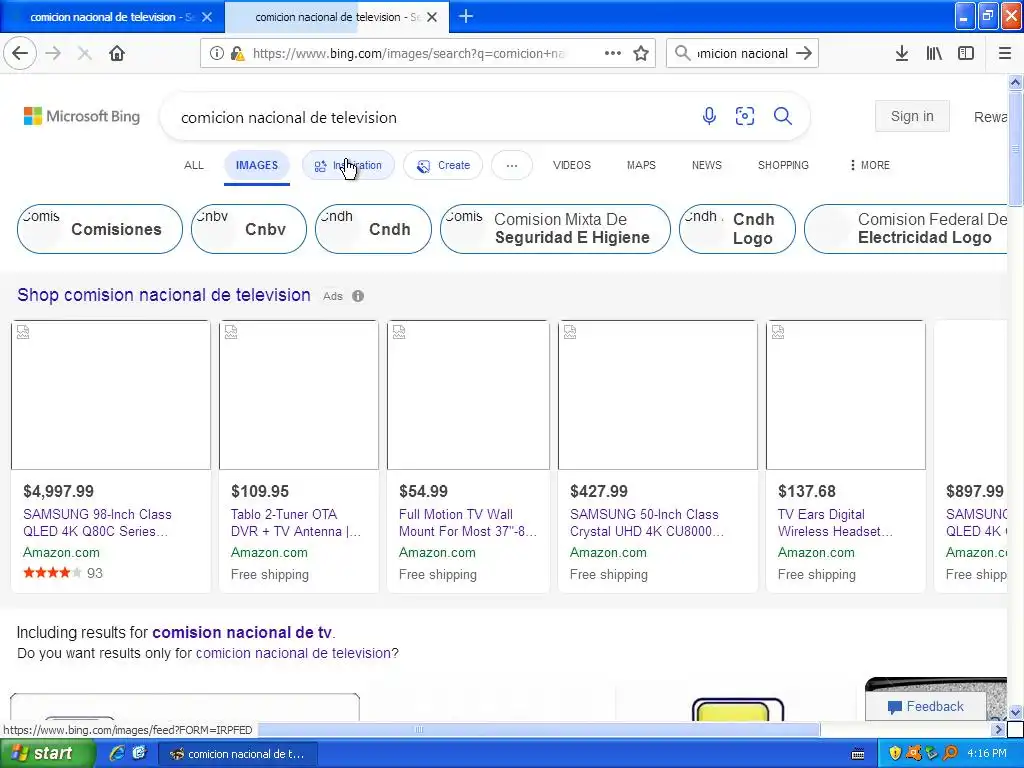
Task: Click the Firefox search bar field
Action: pyautogui.click(x=742, y=53)
